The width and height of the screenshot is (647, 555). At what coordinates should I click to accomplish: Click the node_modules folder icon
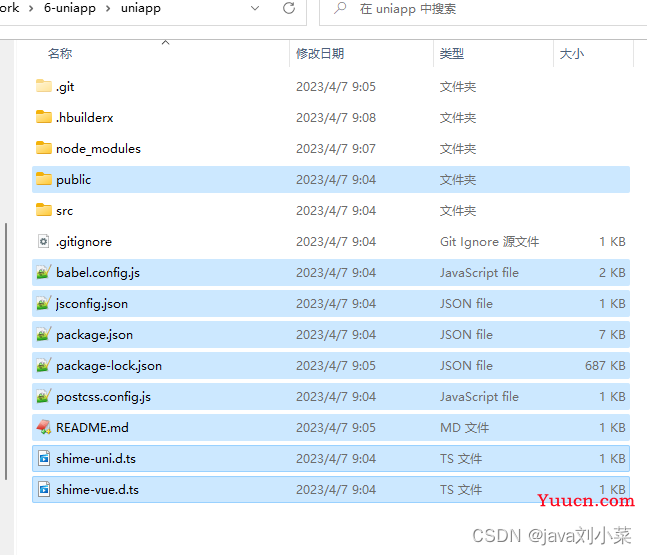click(44, 148)
